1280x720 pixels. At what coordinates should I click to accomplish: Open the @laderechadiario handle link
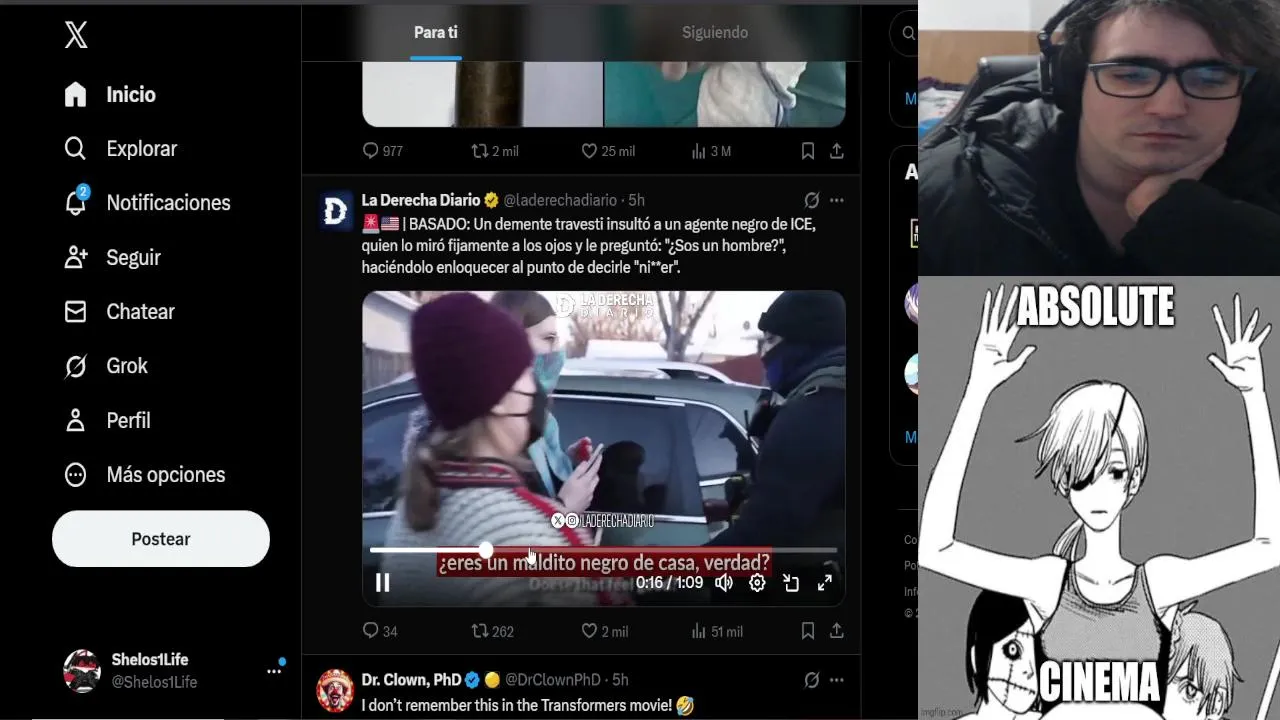pos(559,200)
